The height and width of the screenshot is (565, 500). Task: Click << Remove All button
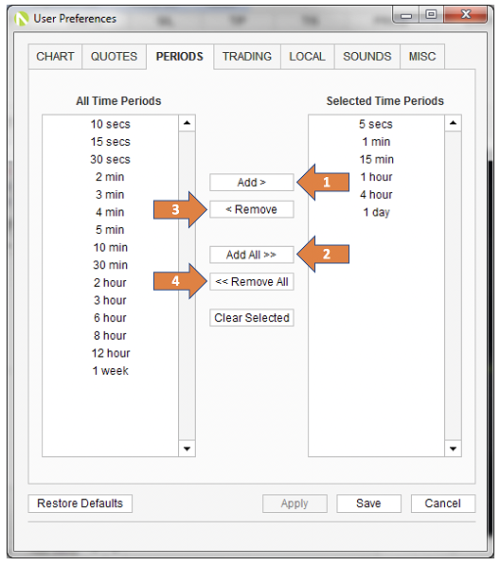click(x=251, y=282)
